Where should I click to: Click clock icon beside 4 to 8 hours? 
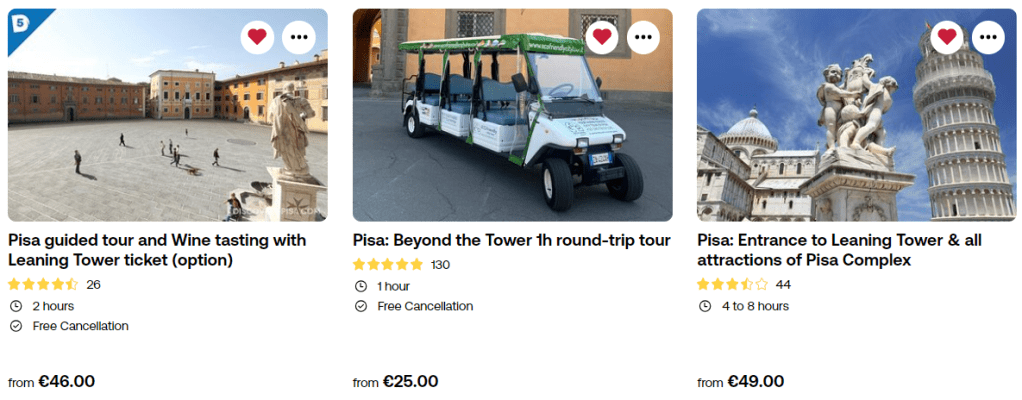704,306
